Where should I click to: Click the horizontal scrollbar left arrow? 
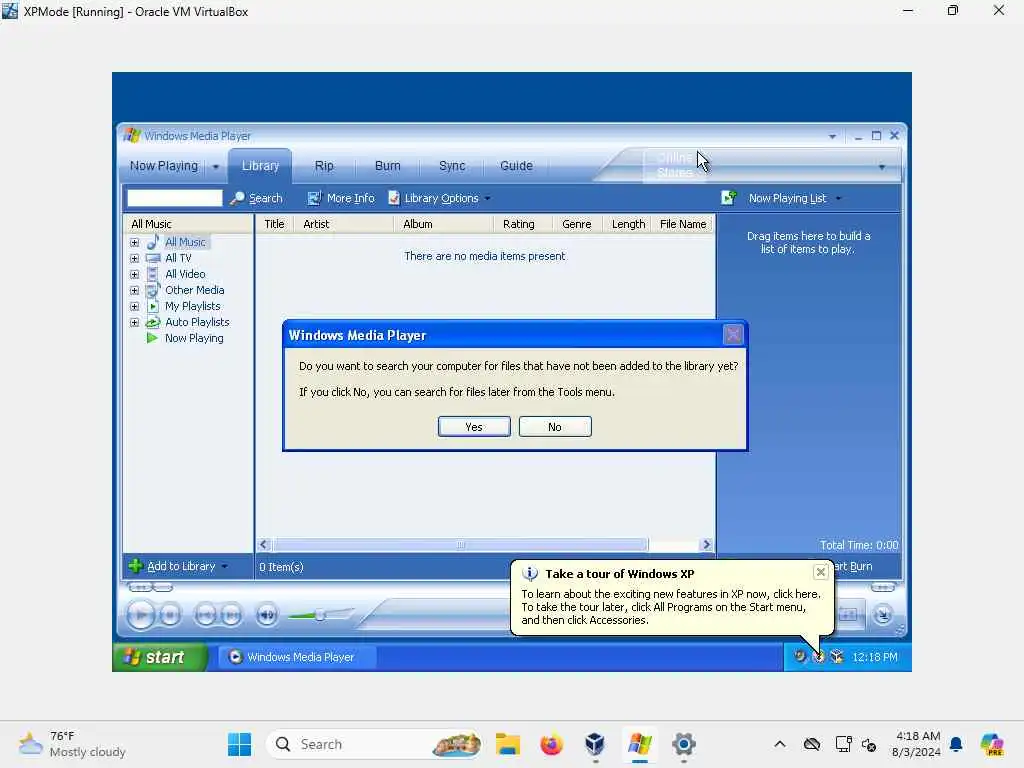263,545
